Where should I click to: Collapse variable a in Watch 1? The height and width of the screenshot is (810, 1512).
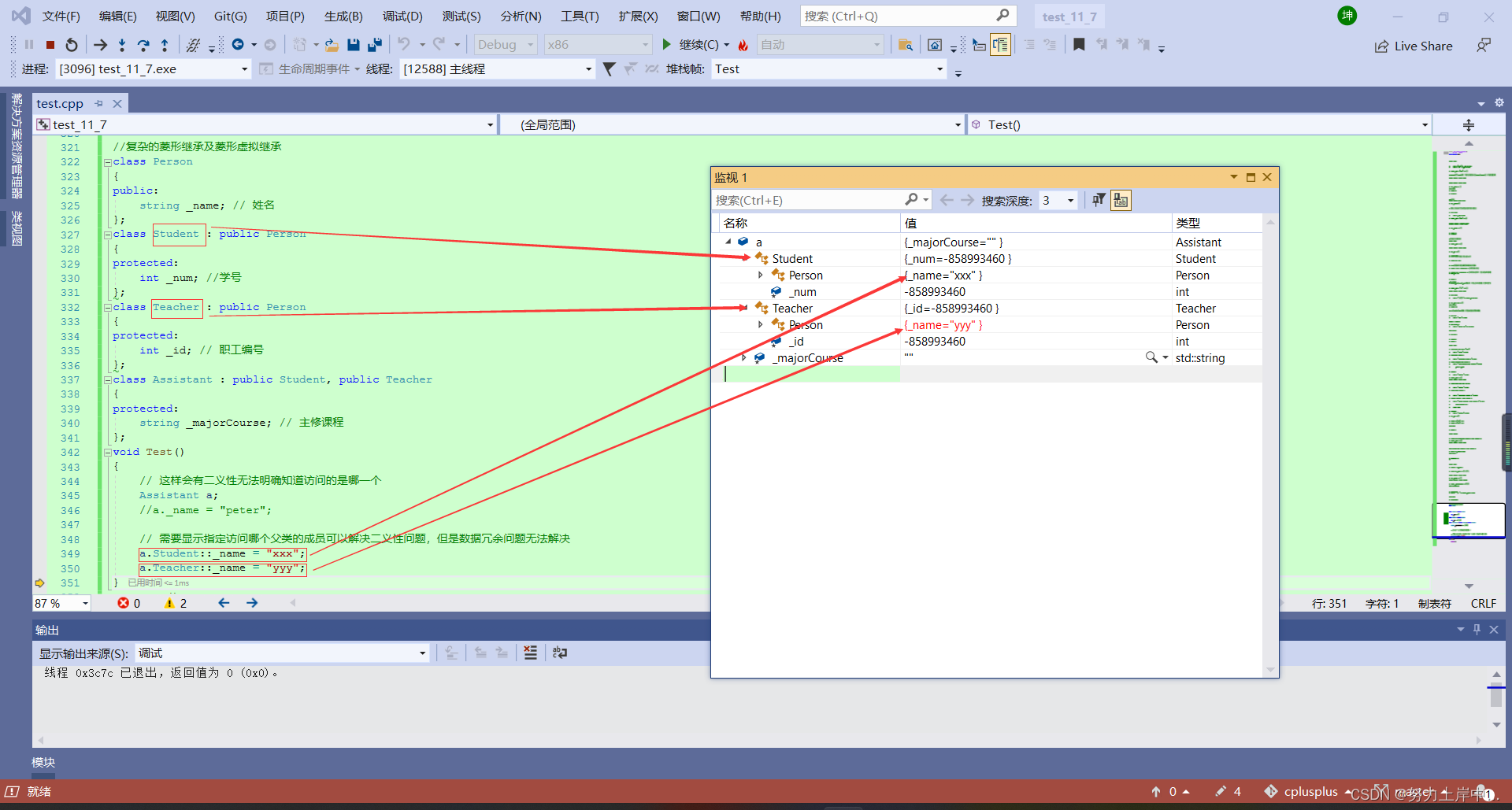(x=728, y=242)
